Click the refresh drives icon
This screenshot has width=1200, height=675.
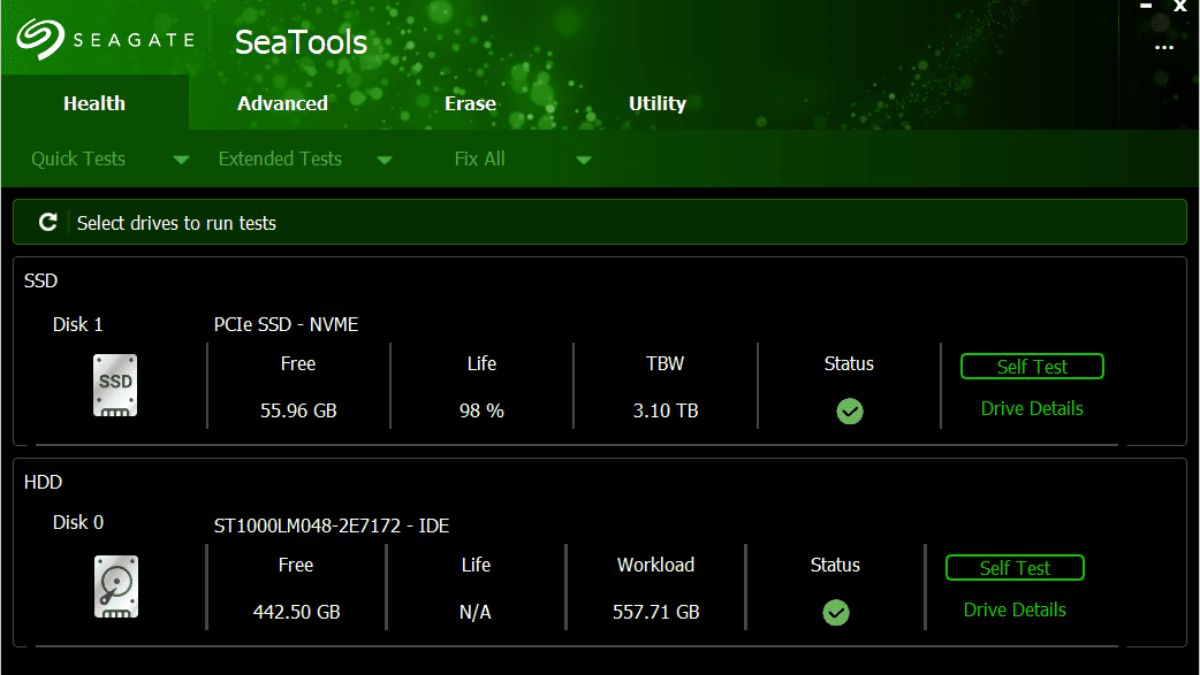point(47,223)
